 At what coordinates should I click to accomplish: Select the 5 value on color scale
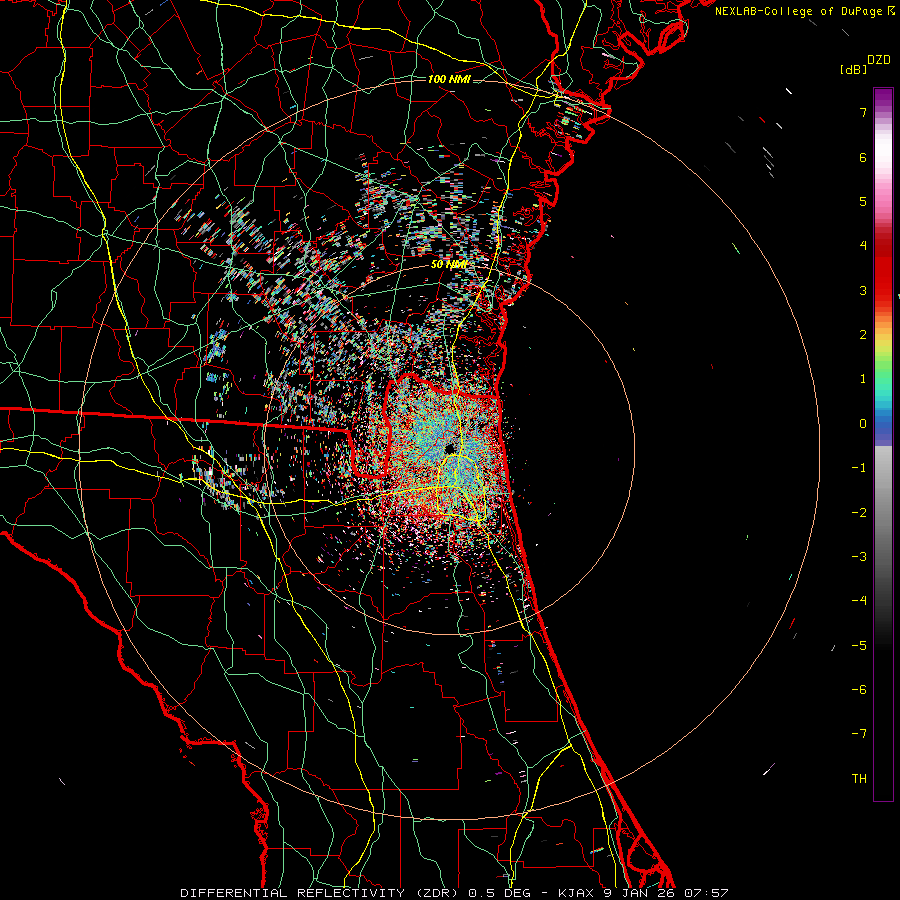tap(863, 201)
